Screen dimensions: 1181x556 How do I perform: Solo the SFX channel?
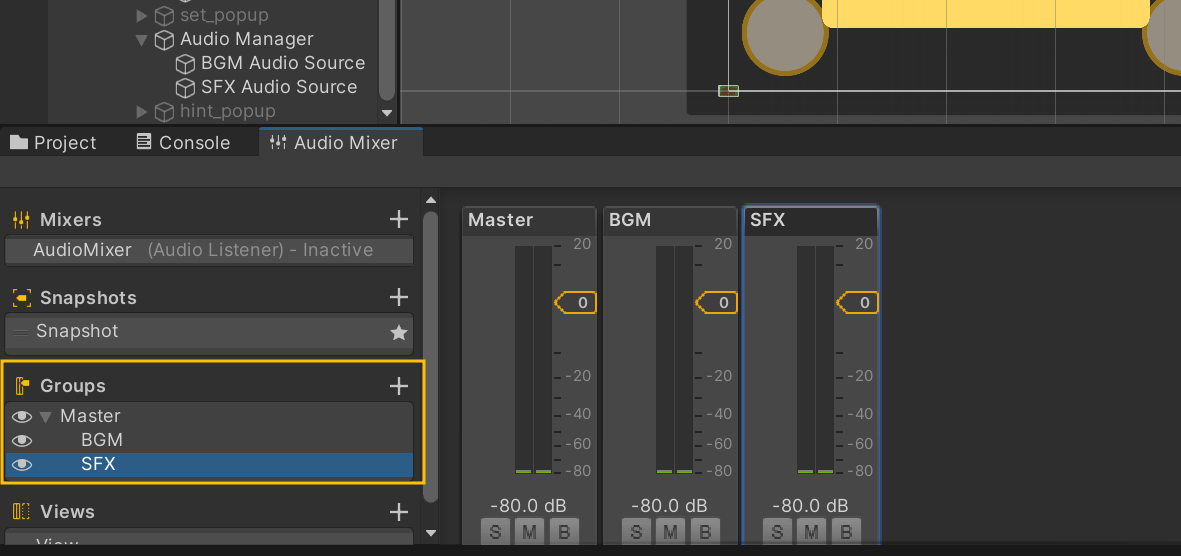pos(777,532)
